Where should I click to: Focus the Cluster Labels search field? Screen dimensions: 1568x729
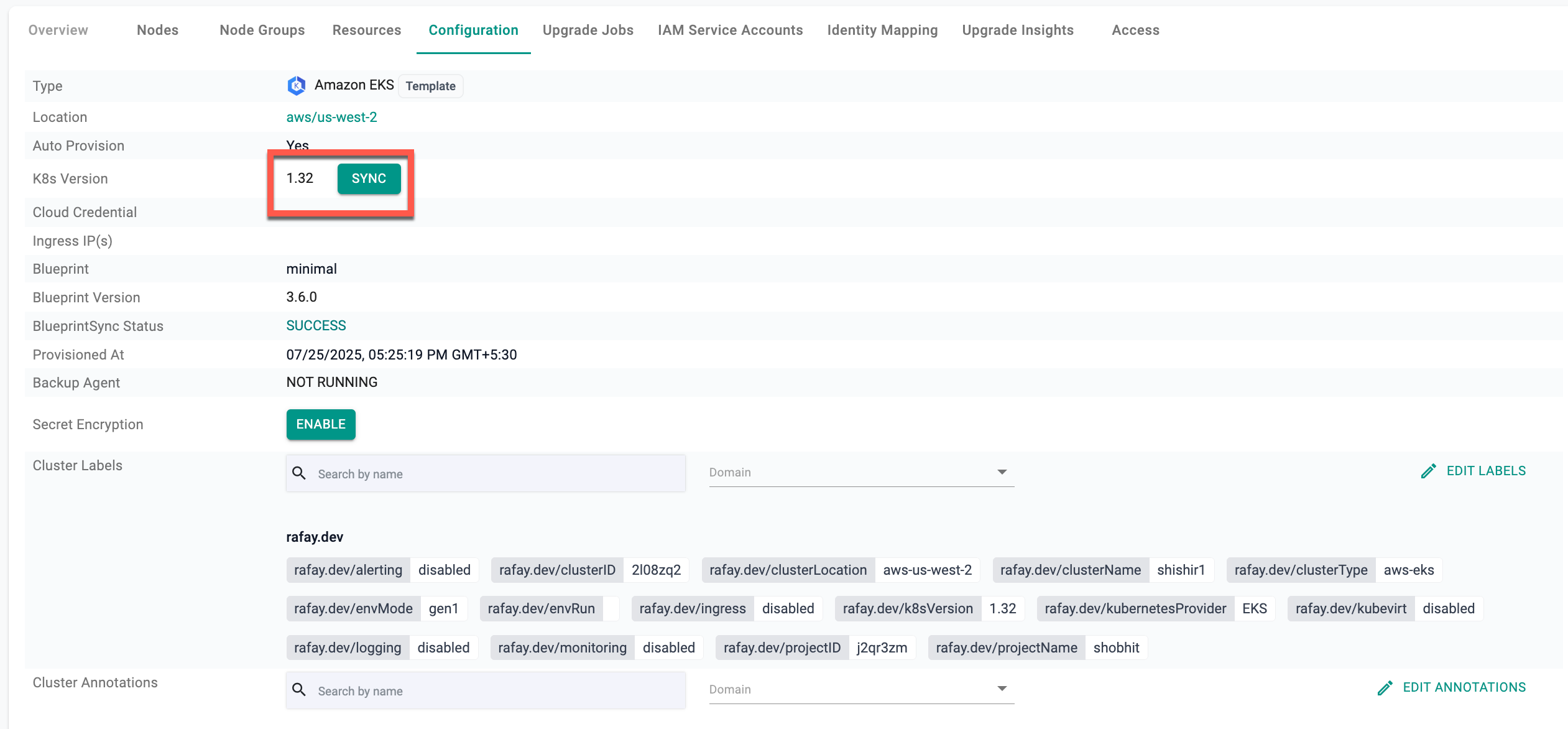tap(486, 473)
